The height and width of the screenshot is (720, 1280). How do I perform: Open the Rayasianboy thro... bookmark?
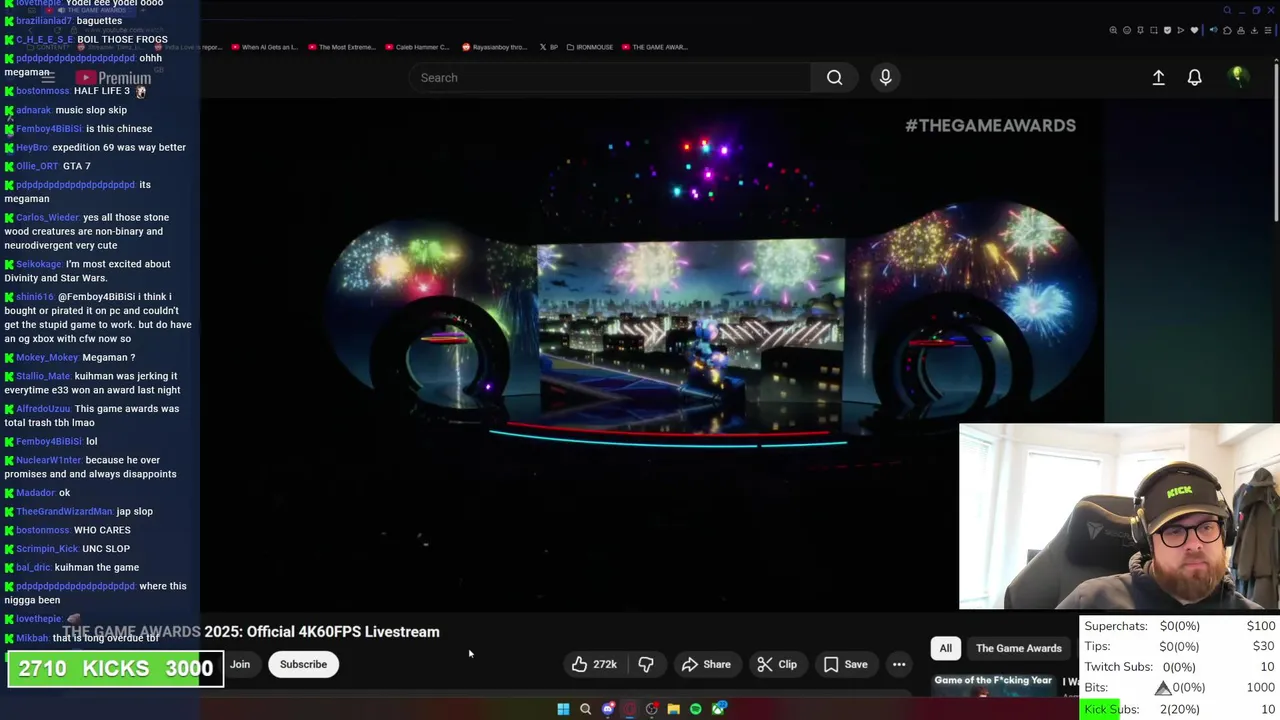pos(494,47)
